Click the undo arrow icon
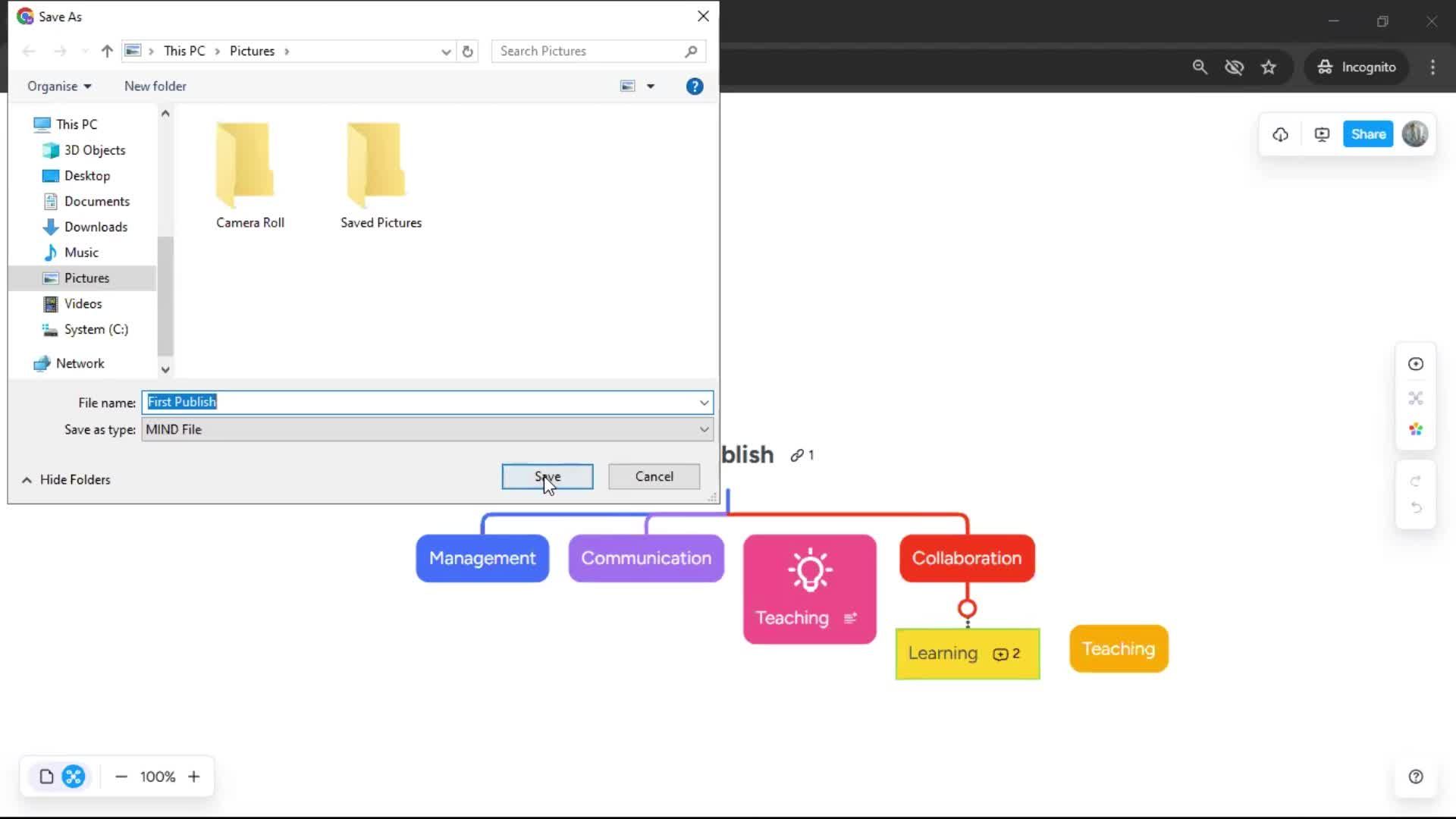The width and height of the screenshot is (1456, 819). 1415,507
